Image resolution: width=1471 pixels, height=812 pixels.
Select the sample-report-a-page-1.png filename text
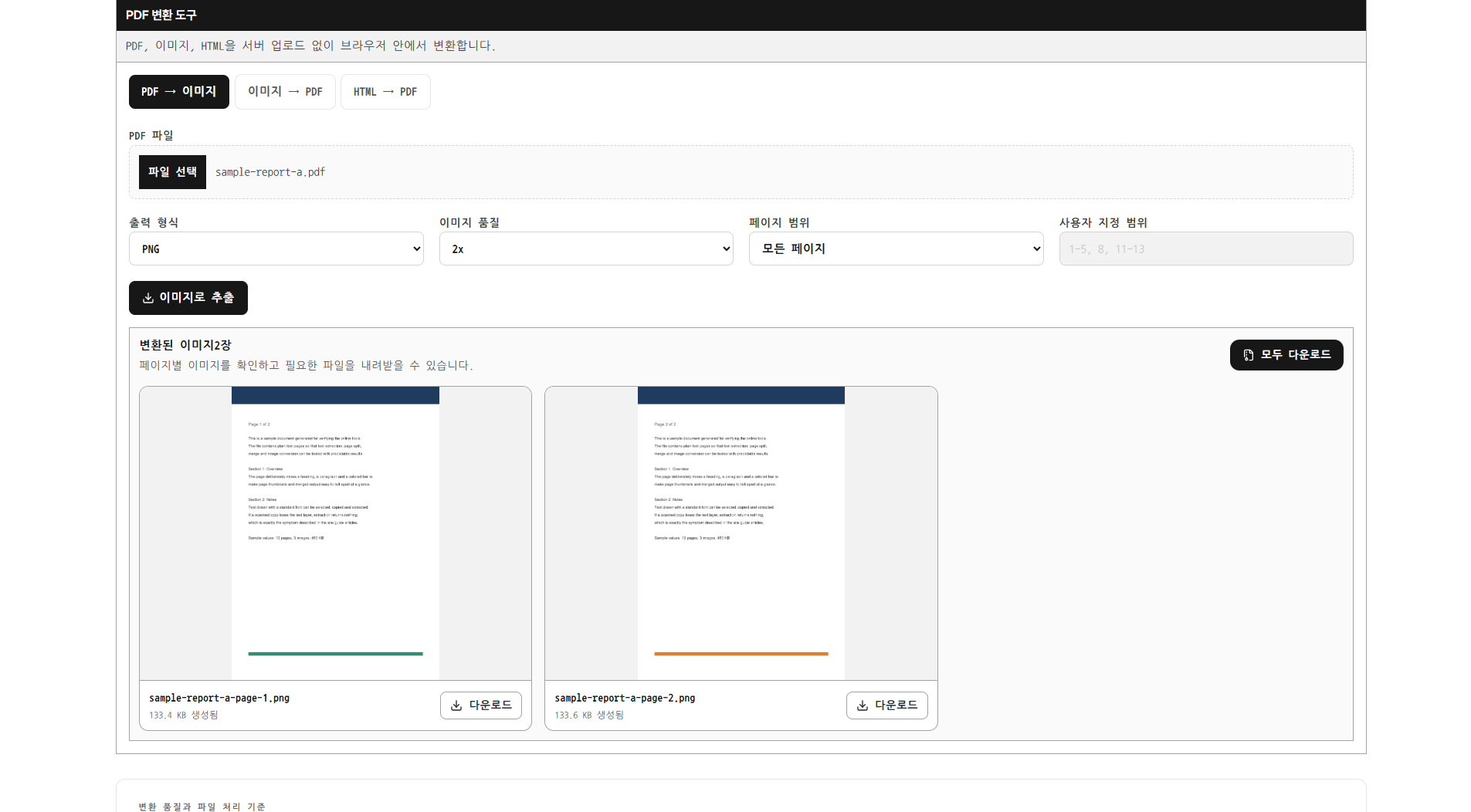(x=219, y=698)
